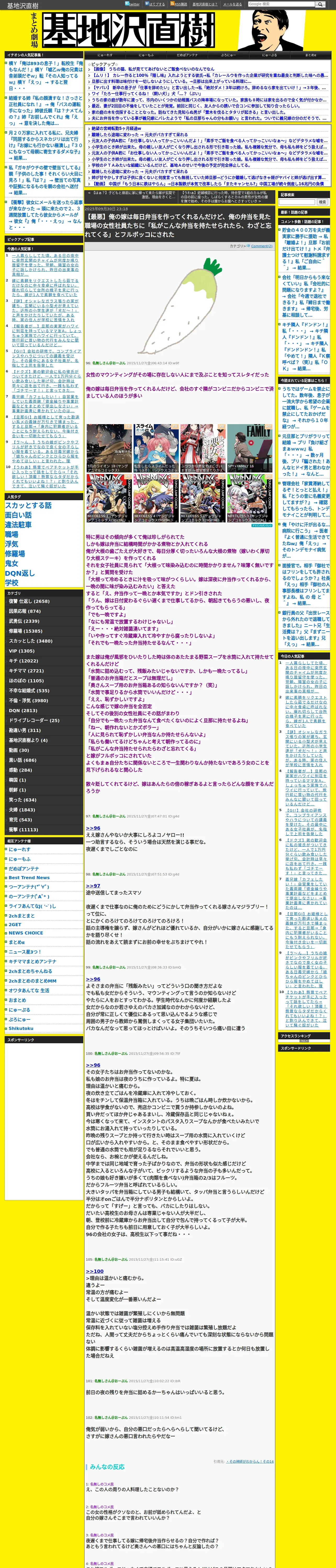Open the 修羅場 large tag link
The image size is (336, 1568).
point(15,555)
